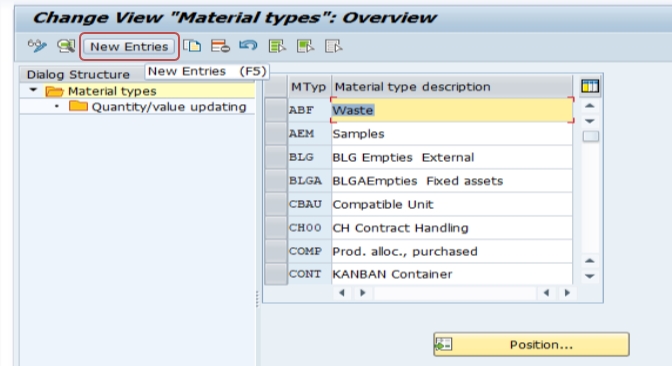This screenshot has width=672, height=366.
Task: Select row selector for CONT
Action: (276, 274)
